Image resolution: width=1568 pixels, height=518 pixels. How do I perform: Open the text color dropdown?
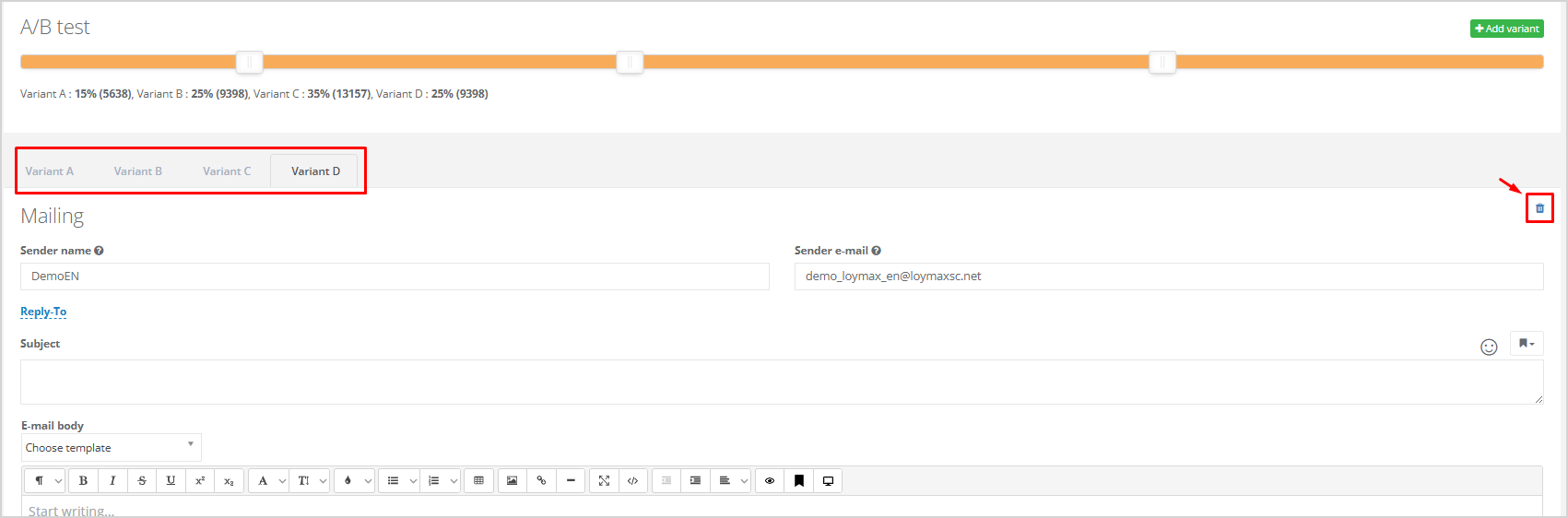354,481
